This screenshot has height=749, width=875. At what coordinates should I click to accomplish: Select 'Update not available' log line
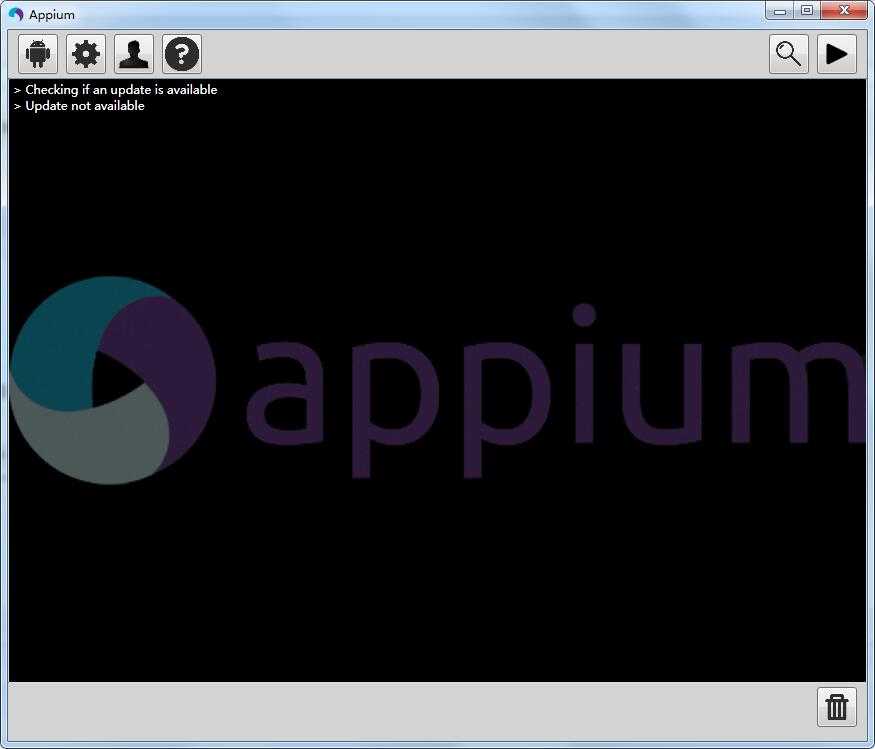[85, 106]
